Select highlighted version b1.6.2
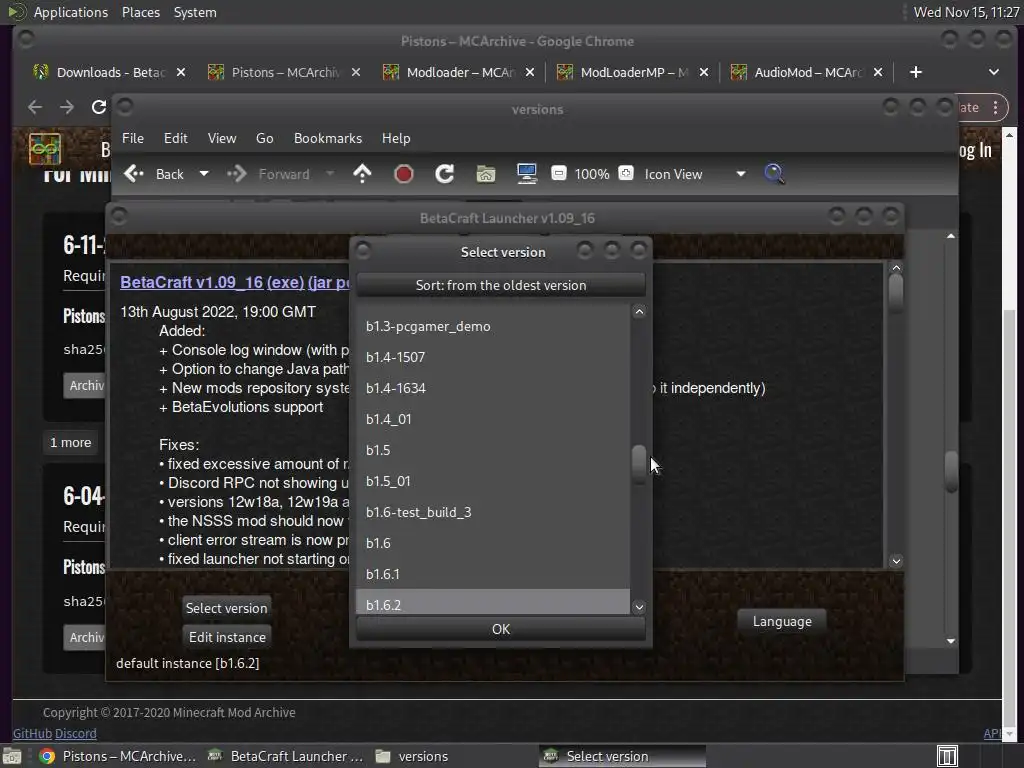Screen dimensions: 1024x768 tap(493, 603)
